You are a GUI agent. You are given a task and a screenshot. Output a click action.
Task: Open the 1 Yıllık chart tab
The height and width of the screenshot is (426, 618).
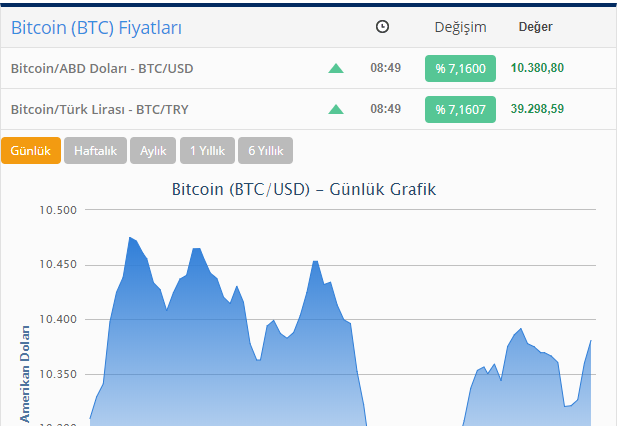[207, 151]
